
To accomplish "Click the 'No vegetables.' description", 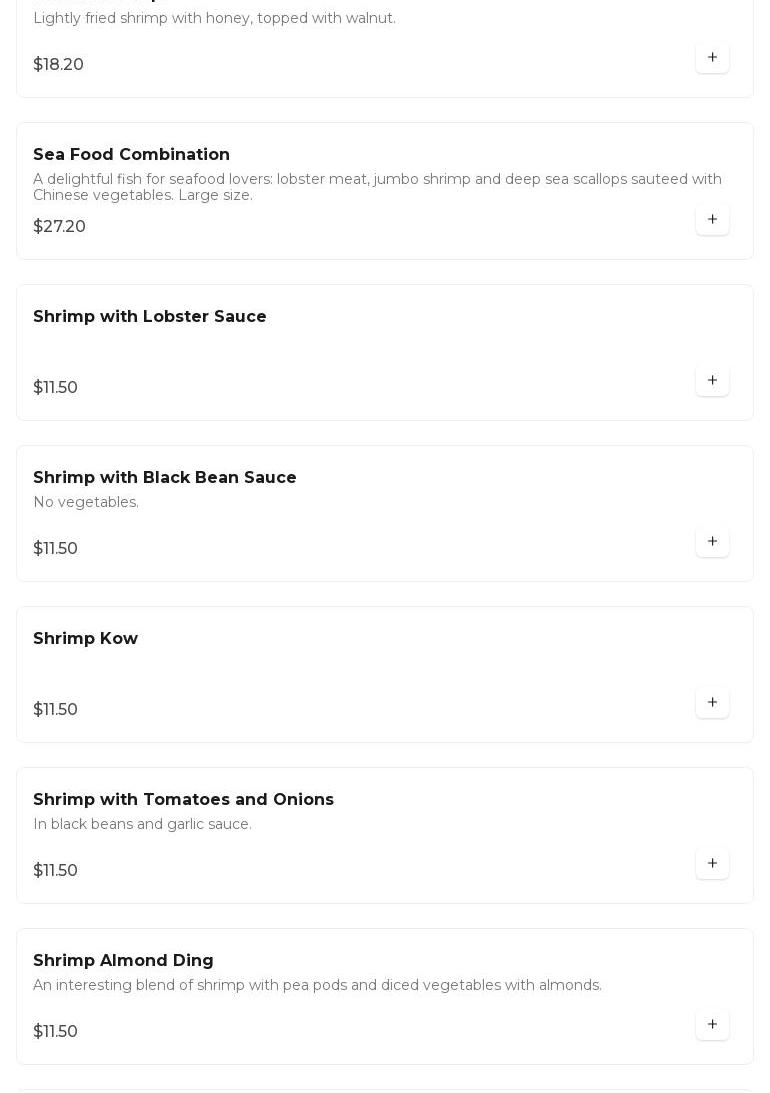I will 86,502.
